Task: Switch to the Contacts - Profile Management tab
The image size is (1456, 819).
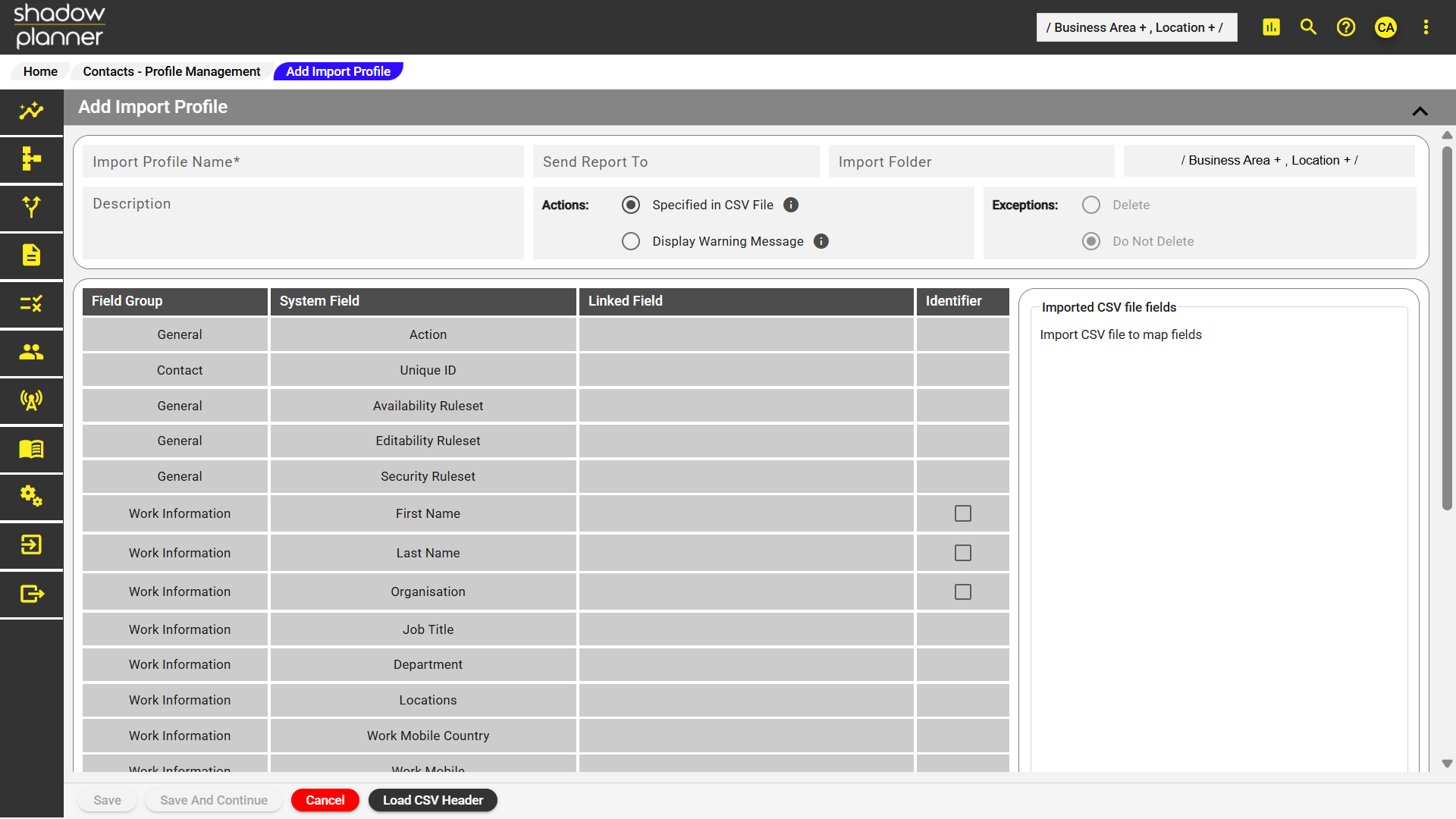Action: [172, 71]
